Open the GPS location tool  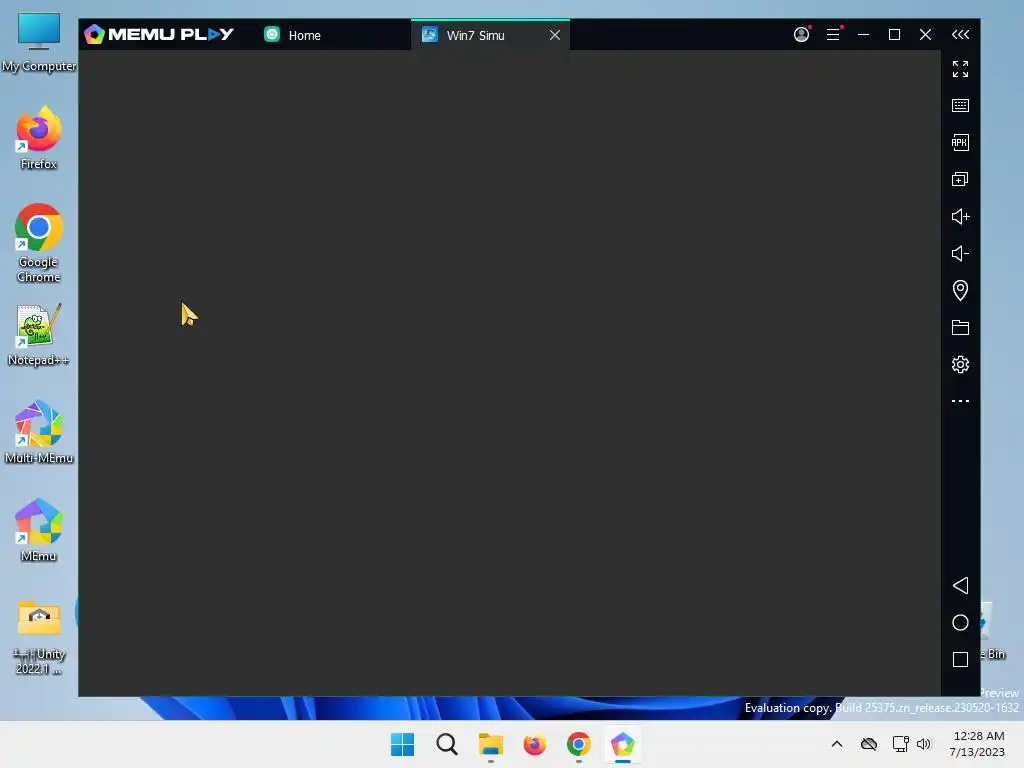point(960,290)
